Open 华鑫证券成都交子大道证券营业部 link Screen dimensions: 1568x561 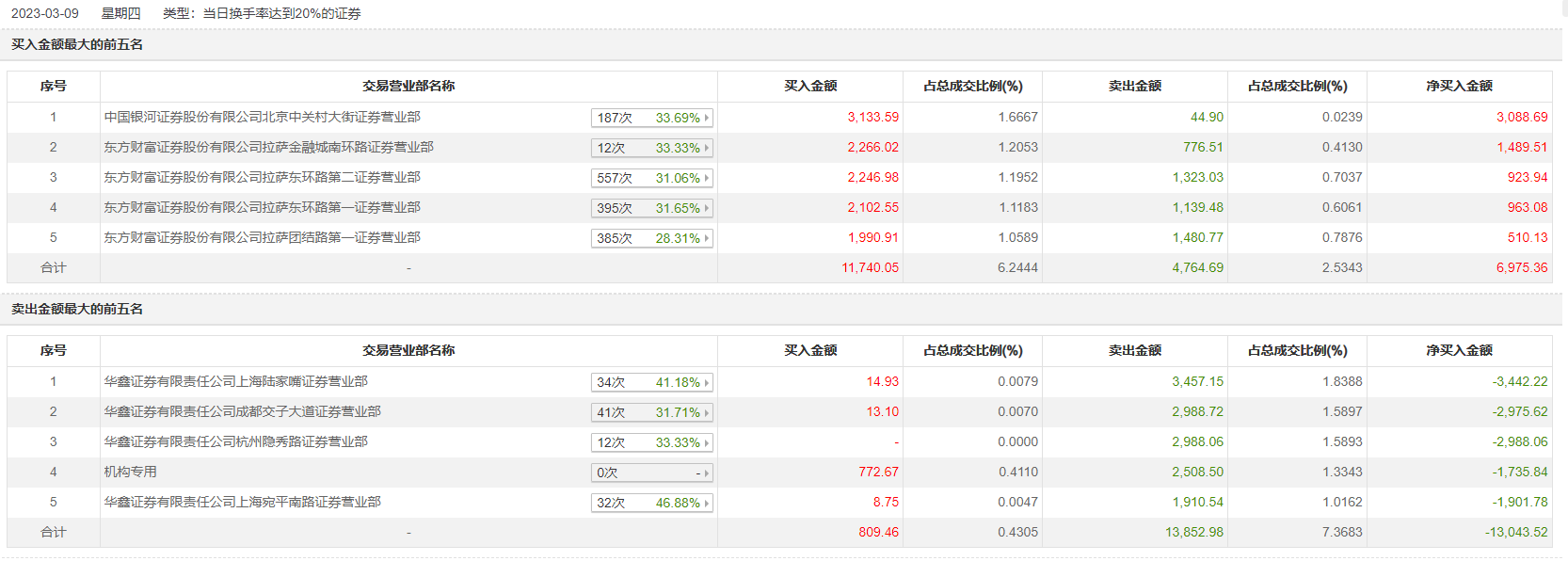242,411
